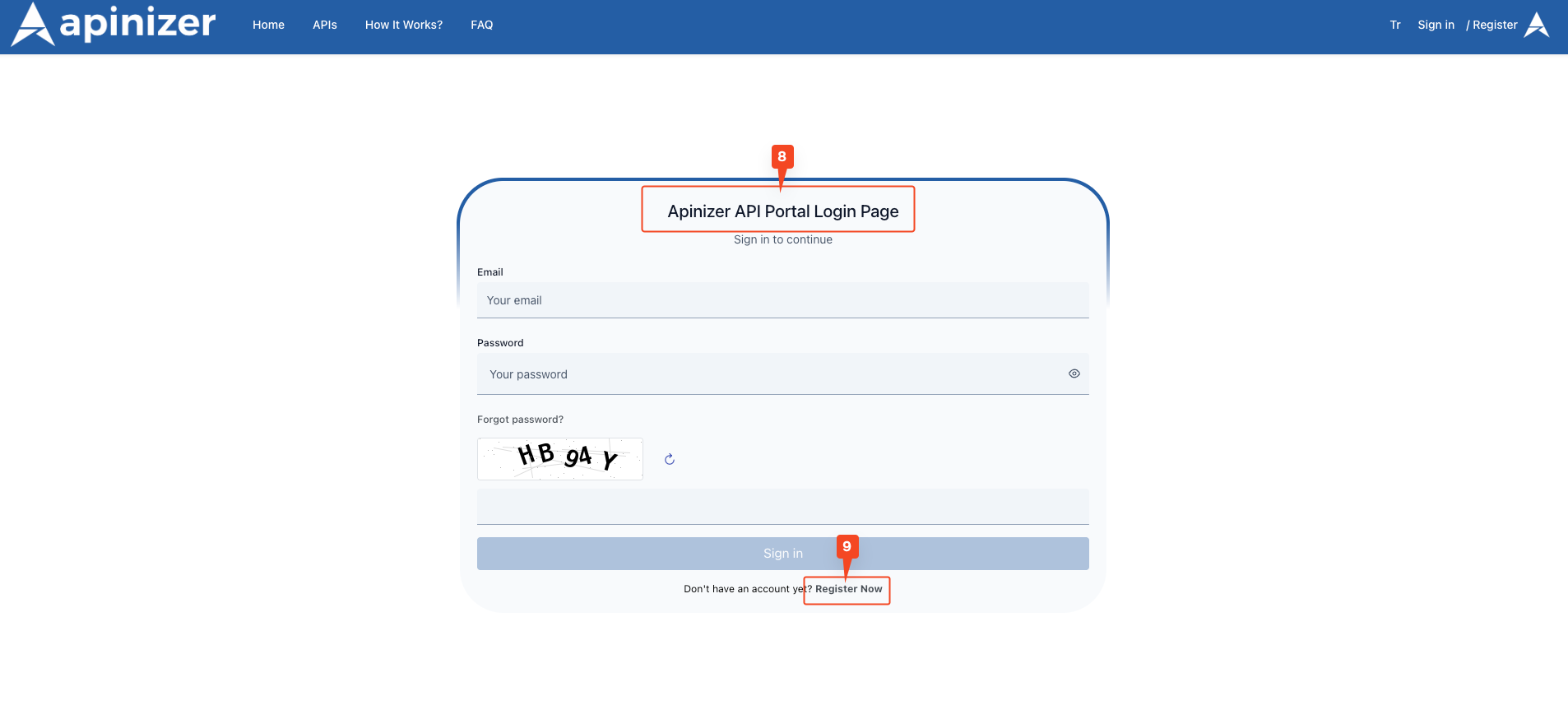Viewport: 1568px width, 705px height.
Task: Click the captcha text entry field
Action: click(x=782, y=507)
